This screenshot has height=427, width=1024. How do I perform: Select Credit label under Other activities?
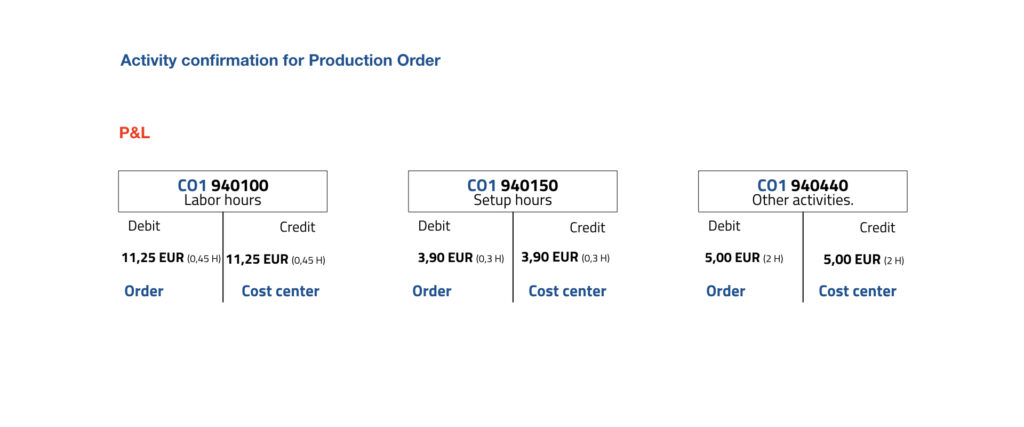(877, 227)
